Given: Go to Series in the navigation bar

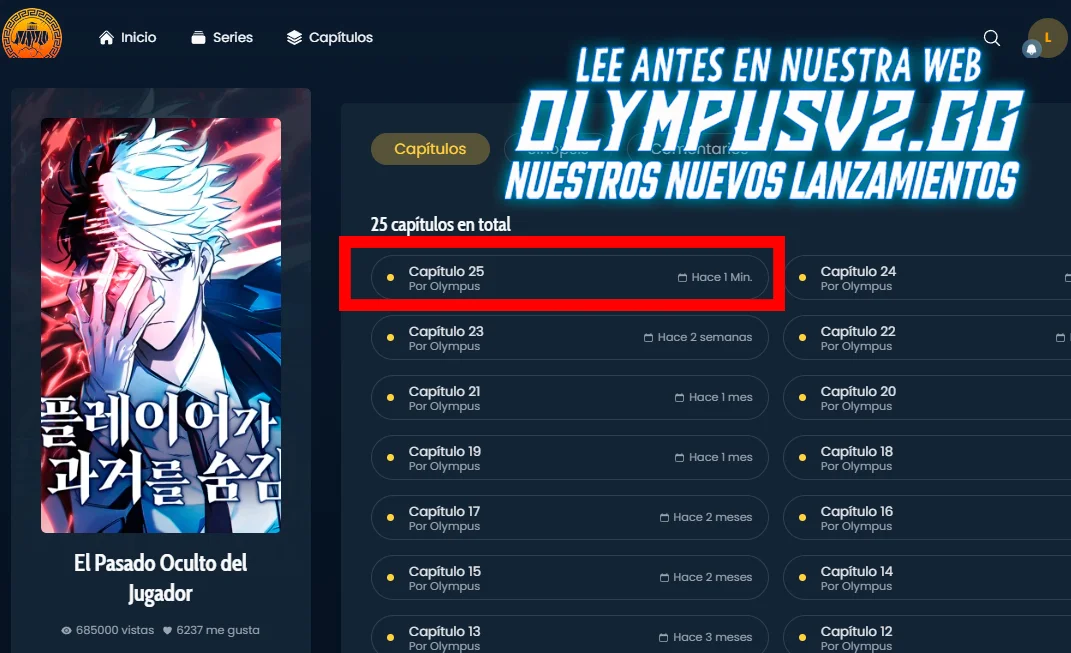Looking at the screenshot, I should click(x=222, y=38).
